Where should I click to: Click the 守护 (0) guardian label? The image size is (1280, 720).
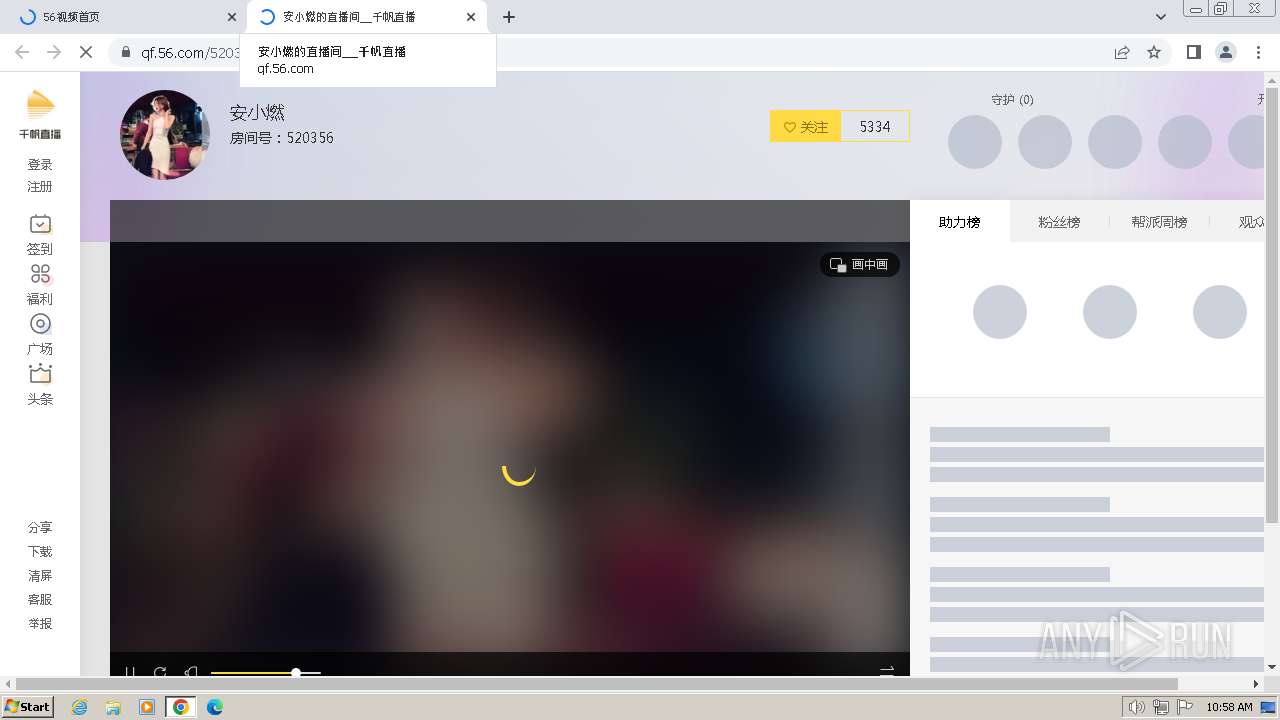[1012, 99]
